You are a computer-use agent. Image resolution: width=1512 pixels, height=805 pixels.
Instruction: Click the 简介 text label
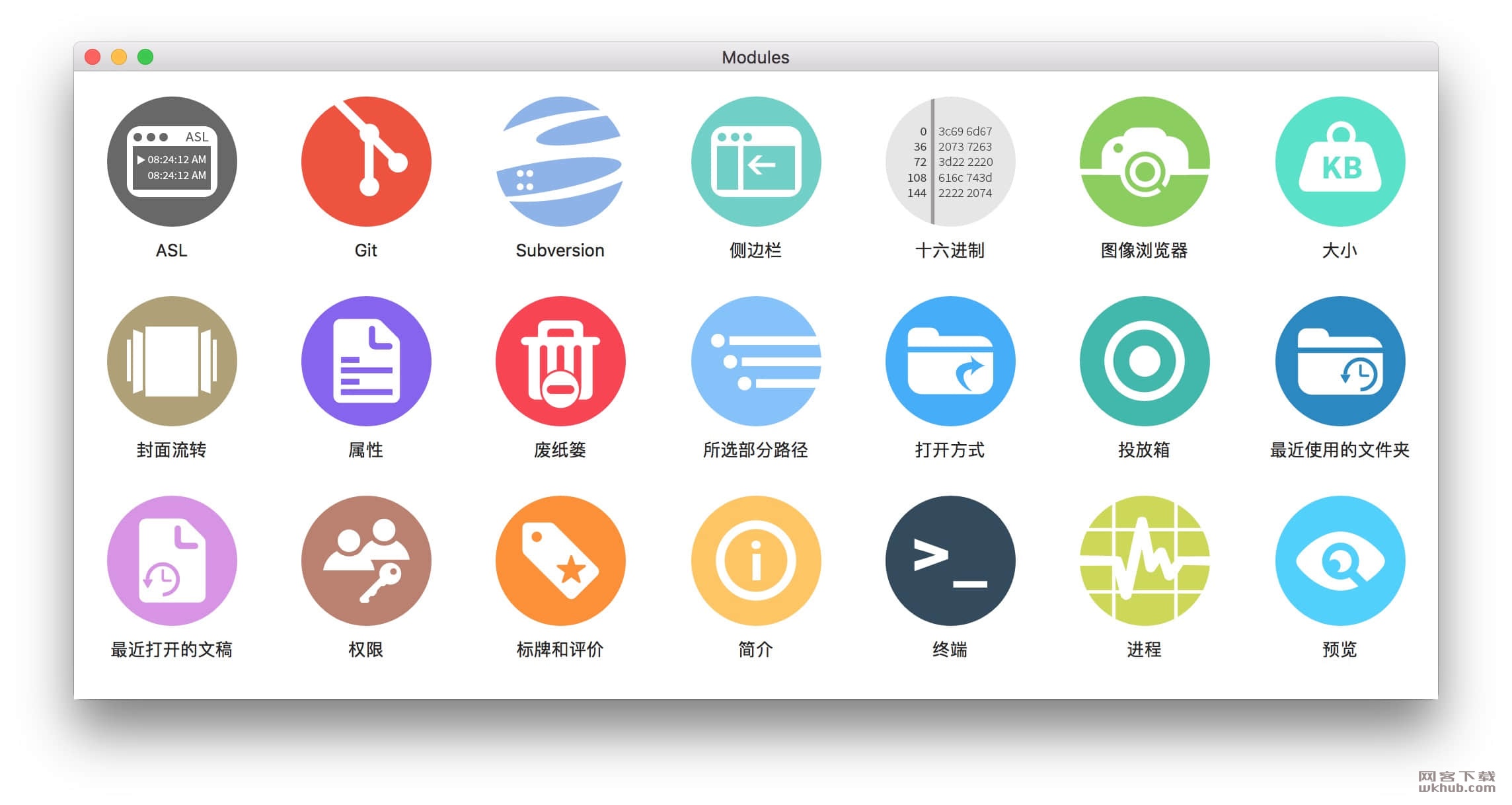tap(756, 650)
